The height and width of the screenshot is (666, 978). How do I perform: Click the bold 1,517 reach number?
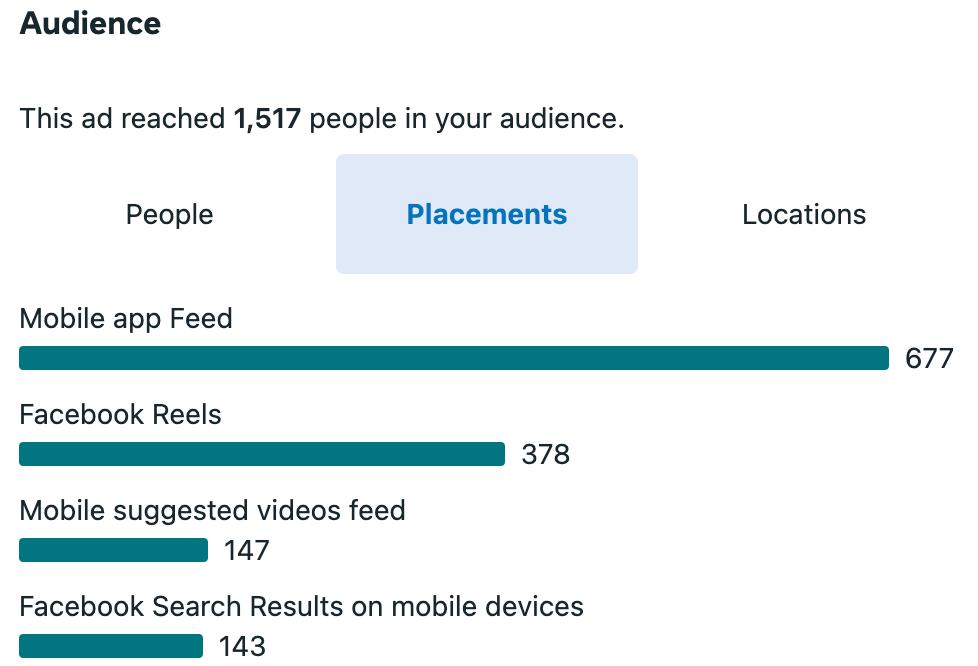[267, 118]
